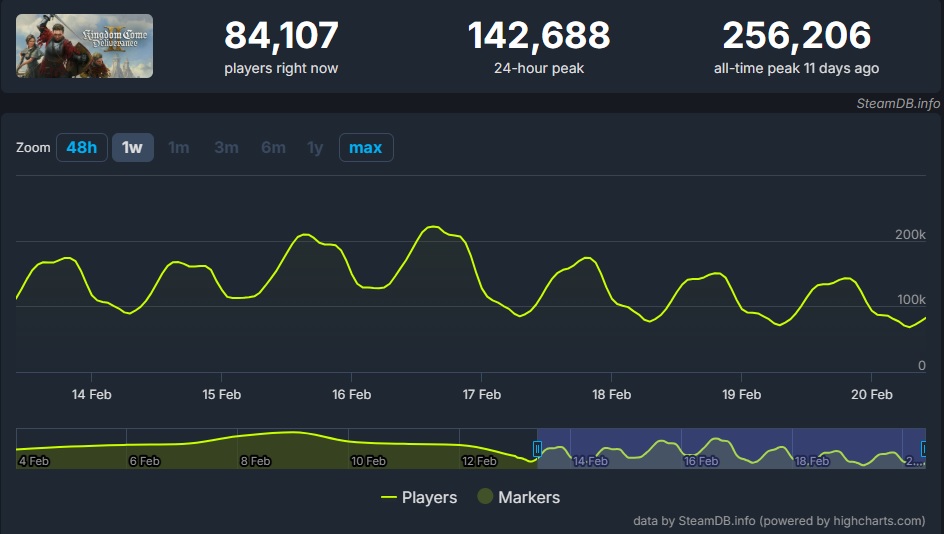Screen dimensions: 944x534
Task: Click the 142,688 24-hour peak figure
Action: 539,36
